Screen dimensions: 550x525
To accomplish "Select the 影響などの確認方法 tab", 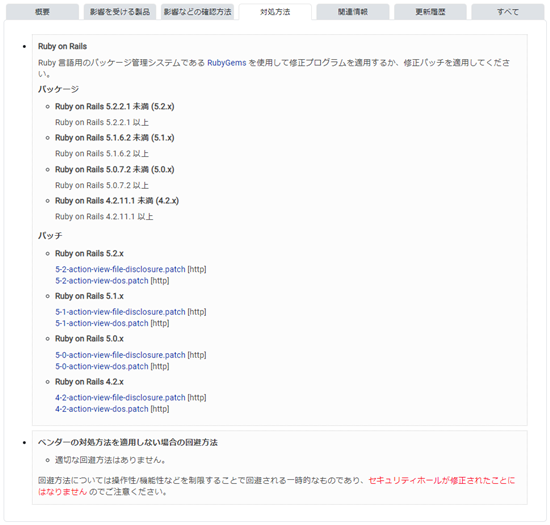I will [x=197, y=12].
